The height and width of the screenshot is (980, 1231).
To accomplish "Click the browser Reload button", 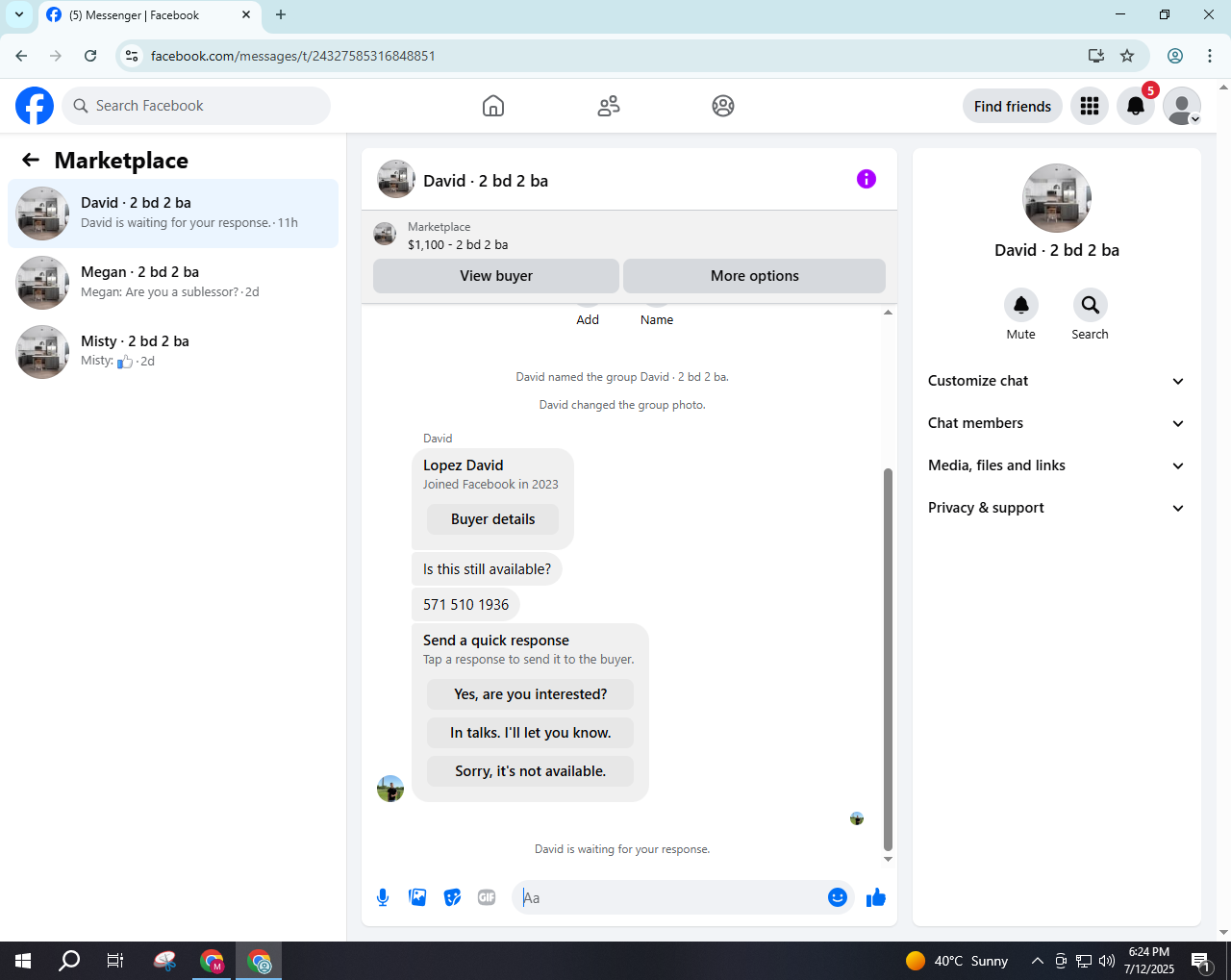I will click(x=90, y=56).
